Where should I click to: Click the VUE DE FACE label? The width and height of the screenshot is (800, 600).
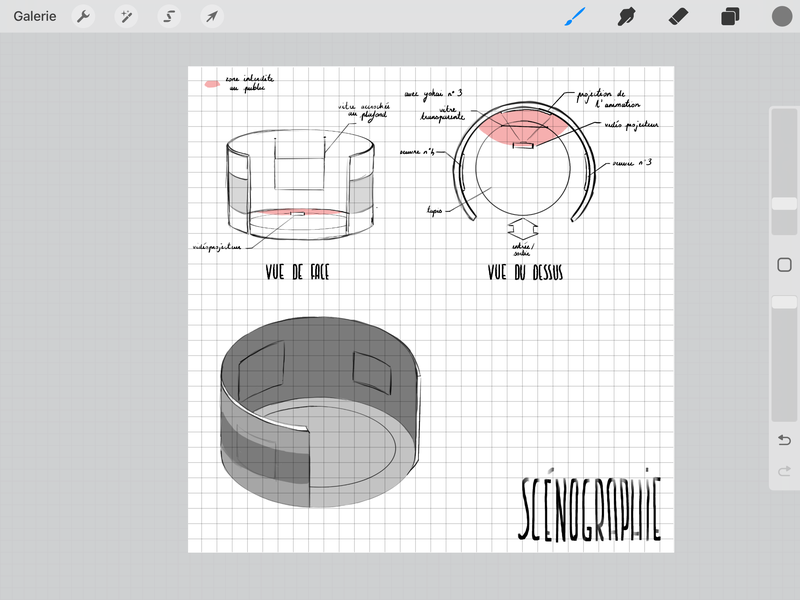tap(298, 272)
